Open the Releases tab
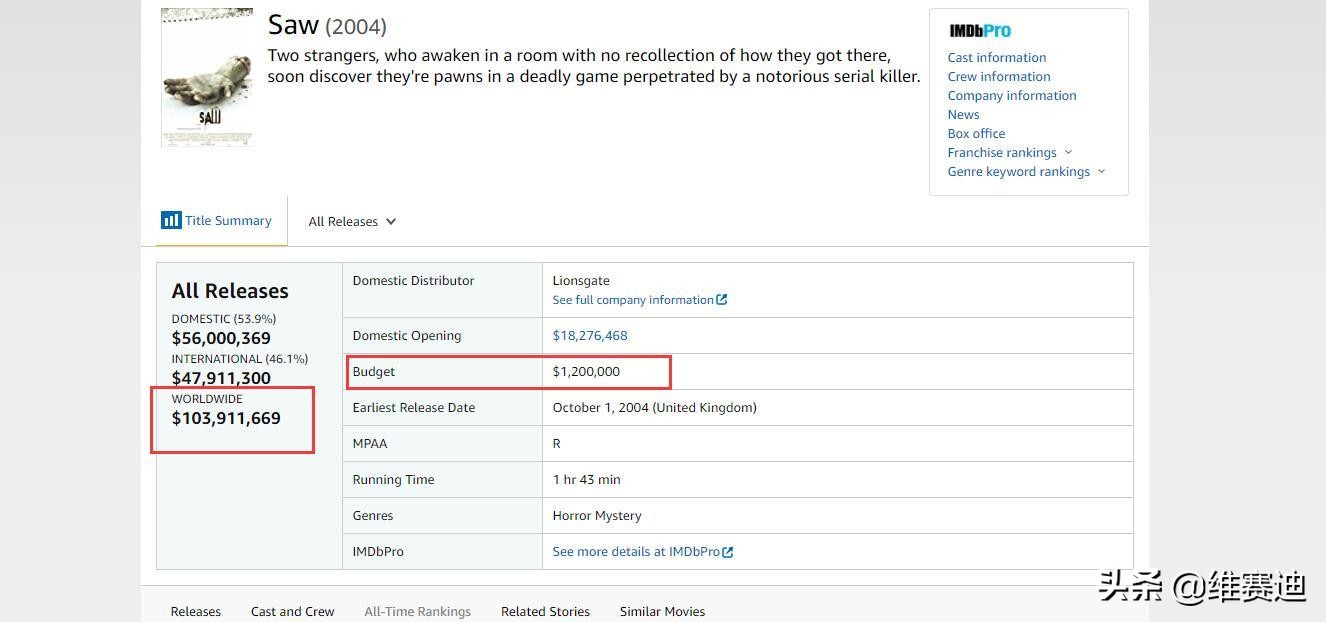Image resolution: width=1326 pixels, height=622 pixels. (196, 611)
